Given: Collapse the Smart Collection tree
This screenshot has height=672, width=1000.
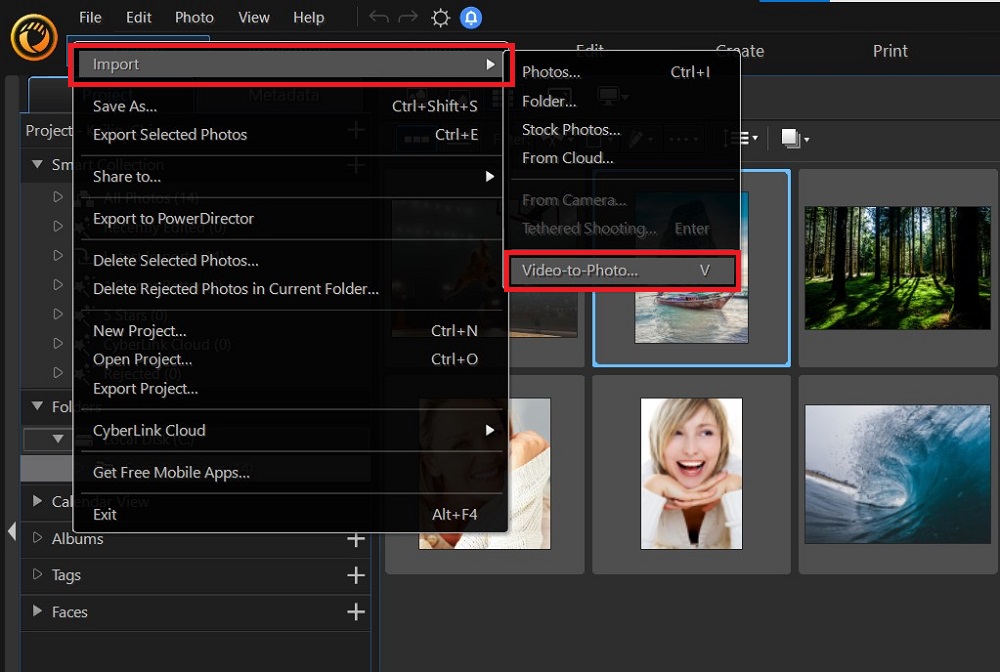Looking at the screenshot, I should click(38, 165).
